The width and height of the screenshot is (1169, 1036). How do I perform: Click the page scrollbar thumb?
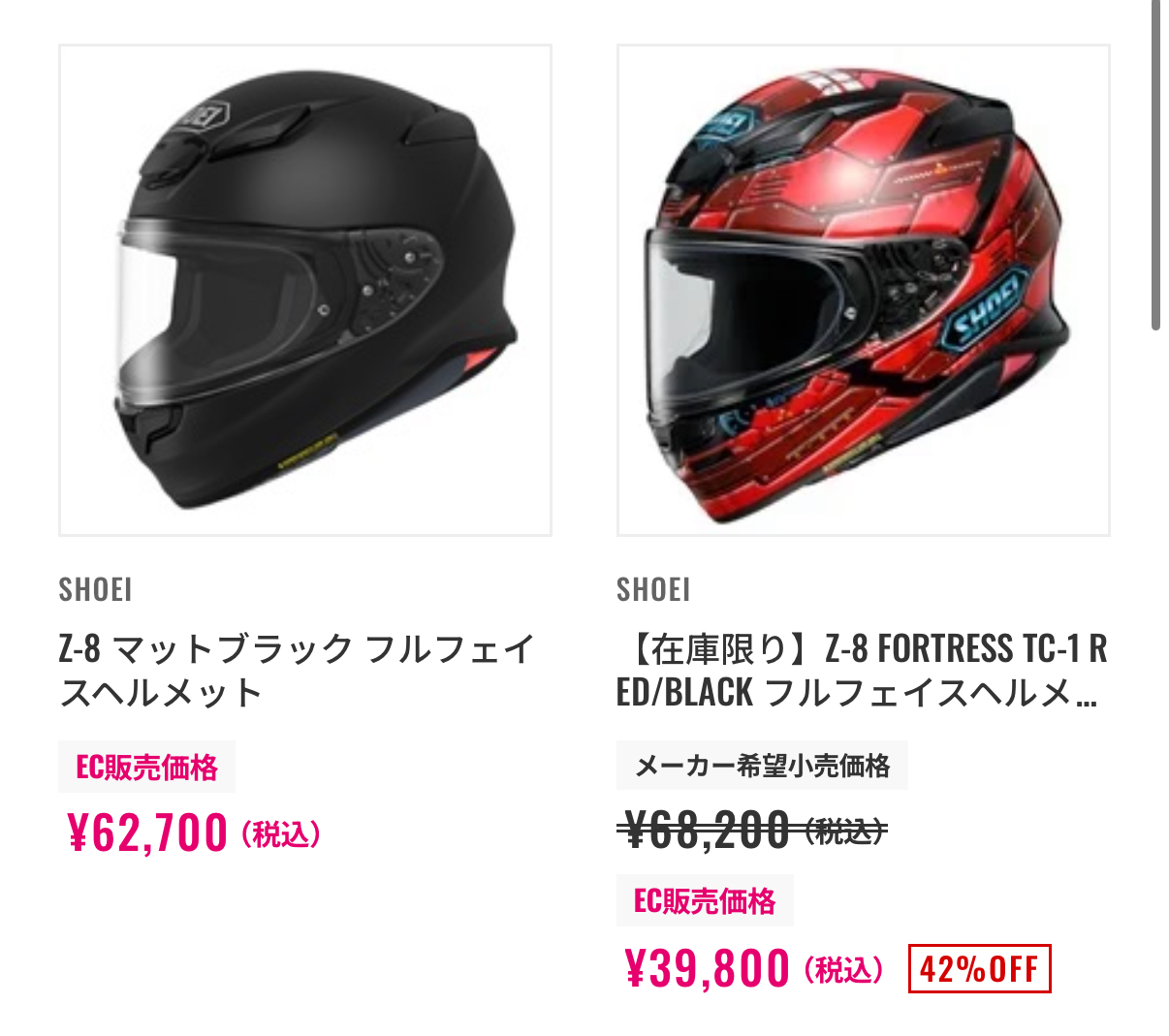(1155, 165)
